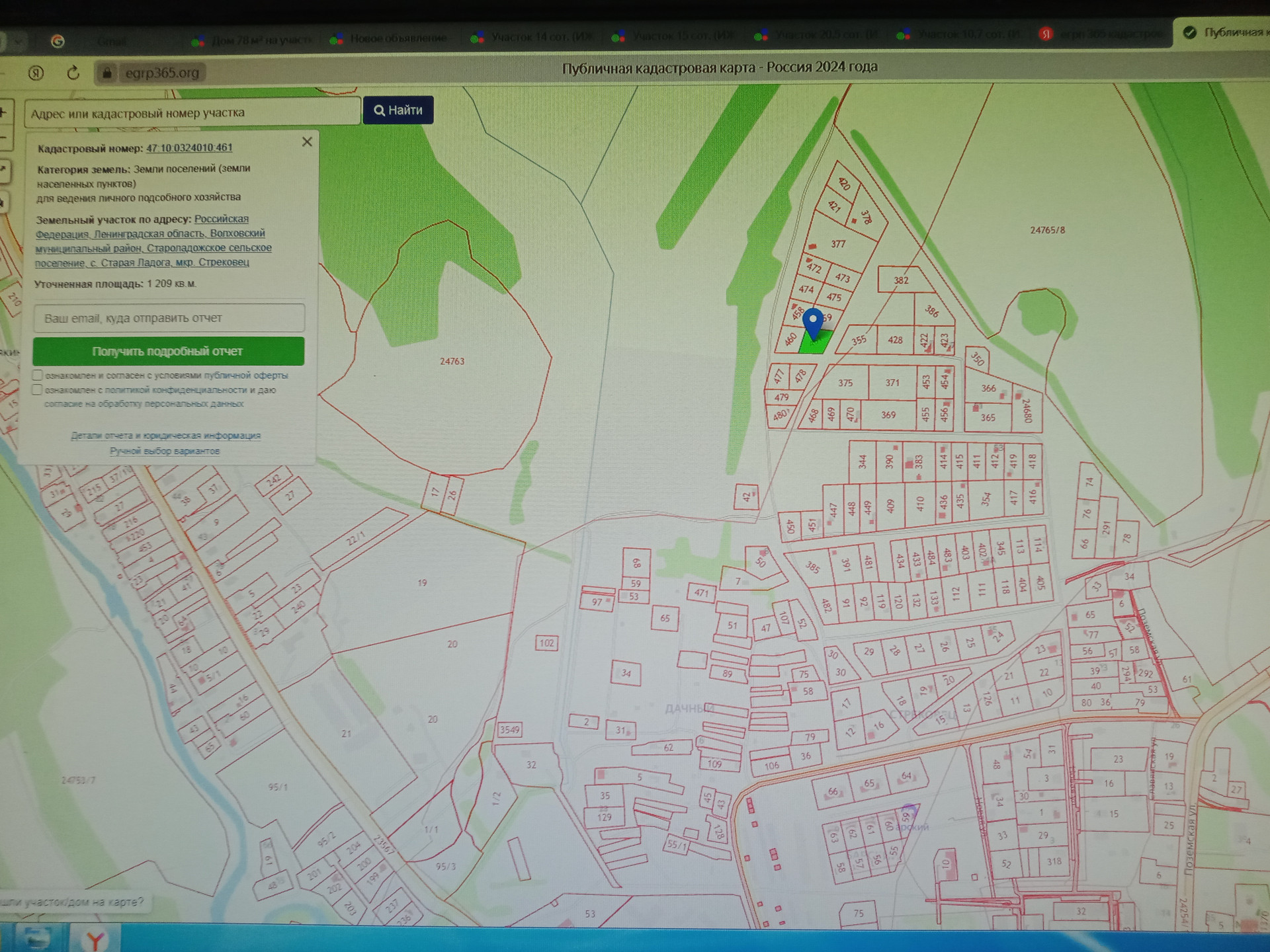The height and width of the screenshot is (952, 1270).
Task: Check the privacy policy consent checkbox
Action: pos(38,390)
